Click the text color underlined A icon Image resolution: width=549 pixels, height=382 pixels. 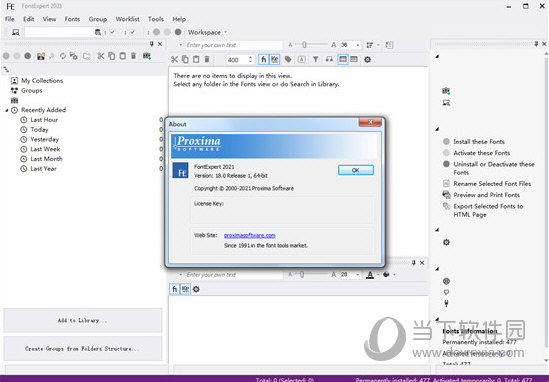click(370, 275)
